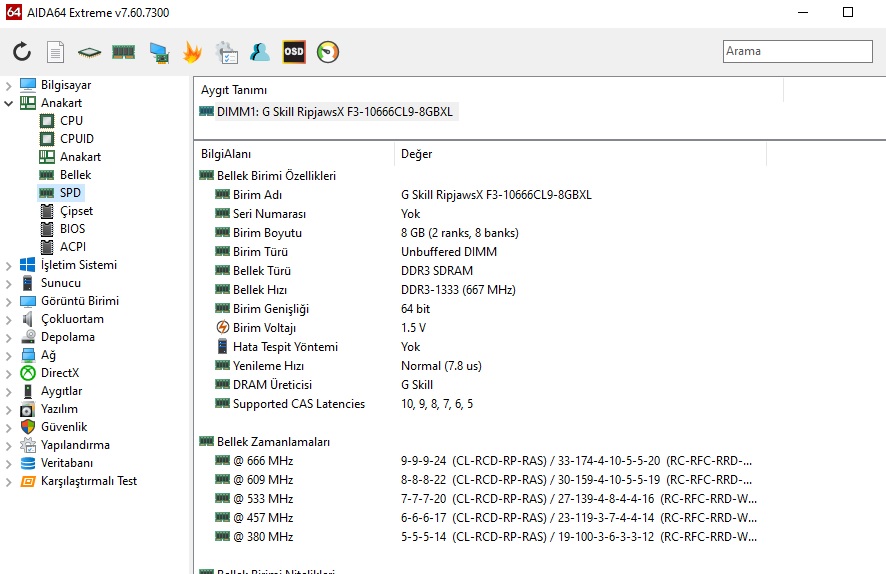886x574 pixels.
Task: Open the gear preferences toolbar icon
Action: click(x=227, y=53)
